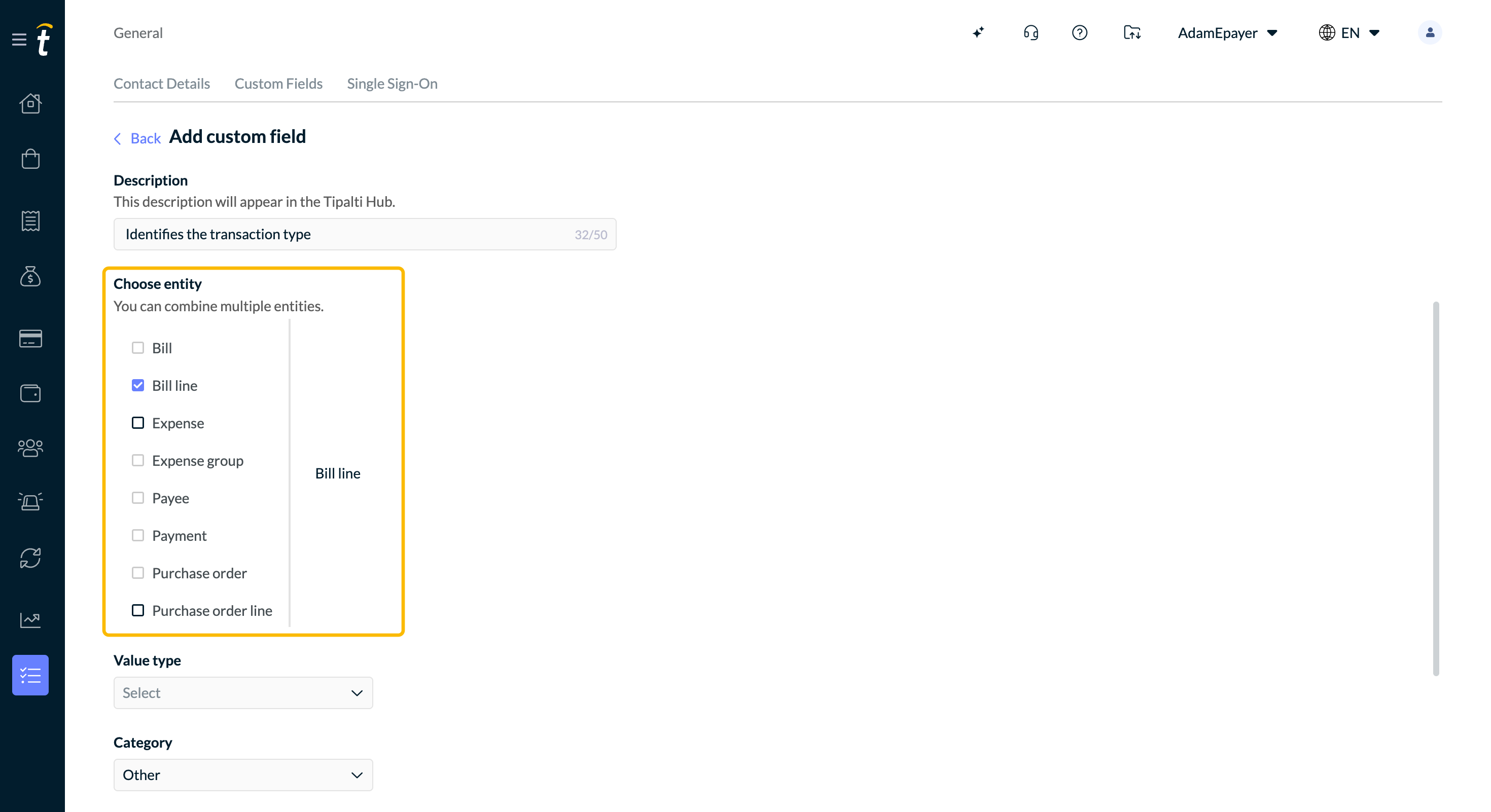The height and width of the screenshot is (812, 1491).
Task: Open the wallet icon in sidebar
Action: tap(30, 393)
